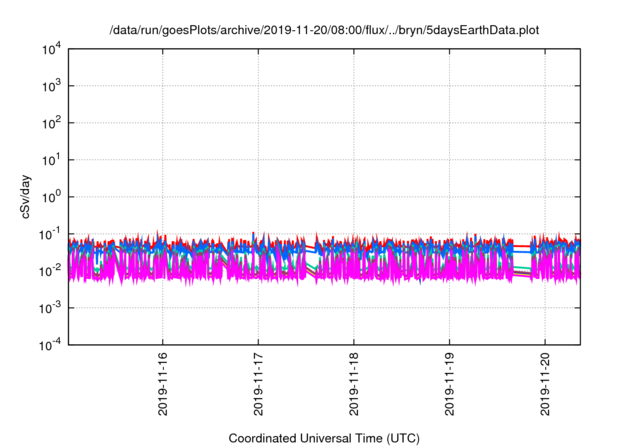640x448 pixels.
Task: Click the 10^-2 y-axis tick label
Action: pyautogui.click(x=51, y=271)
